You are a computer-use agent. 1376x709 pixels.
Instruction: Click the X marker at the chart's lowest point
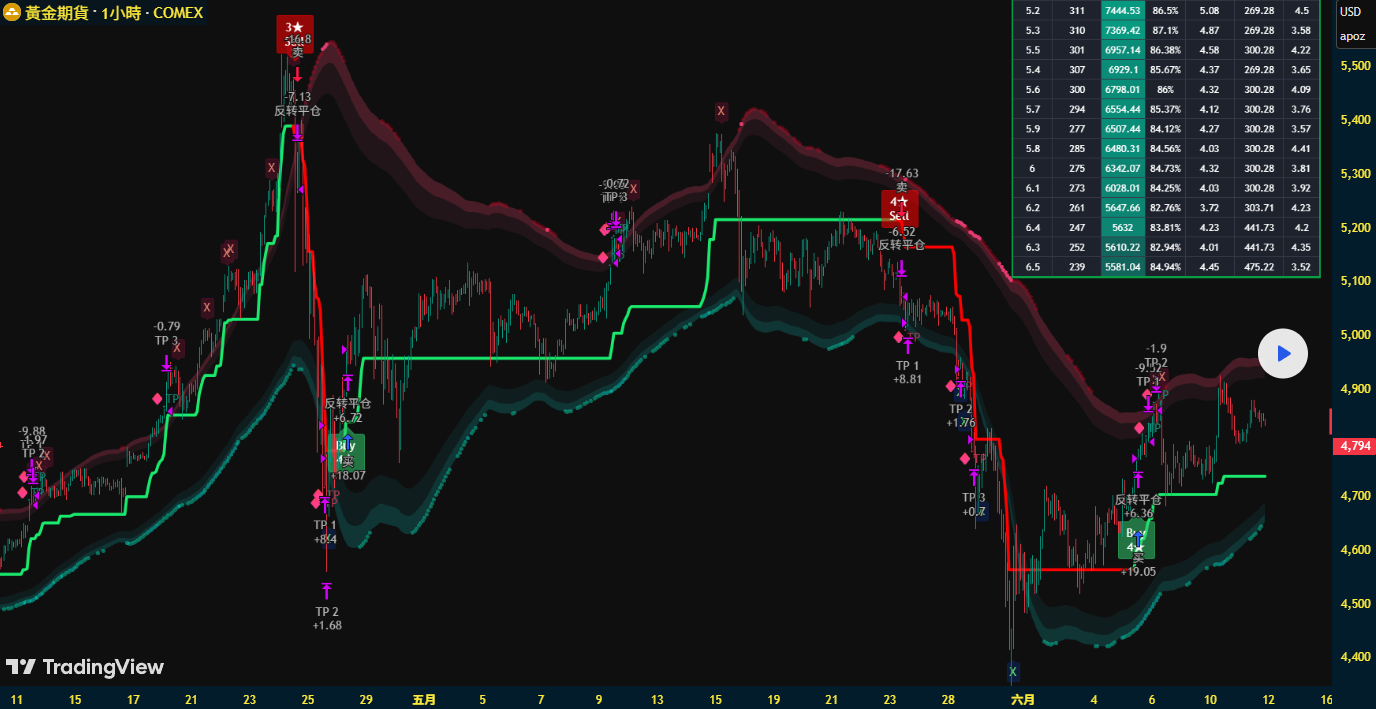(x=1012, y=671)
